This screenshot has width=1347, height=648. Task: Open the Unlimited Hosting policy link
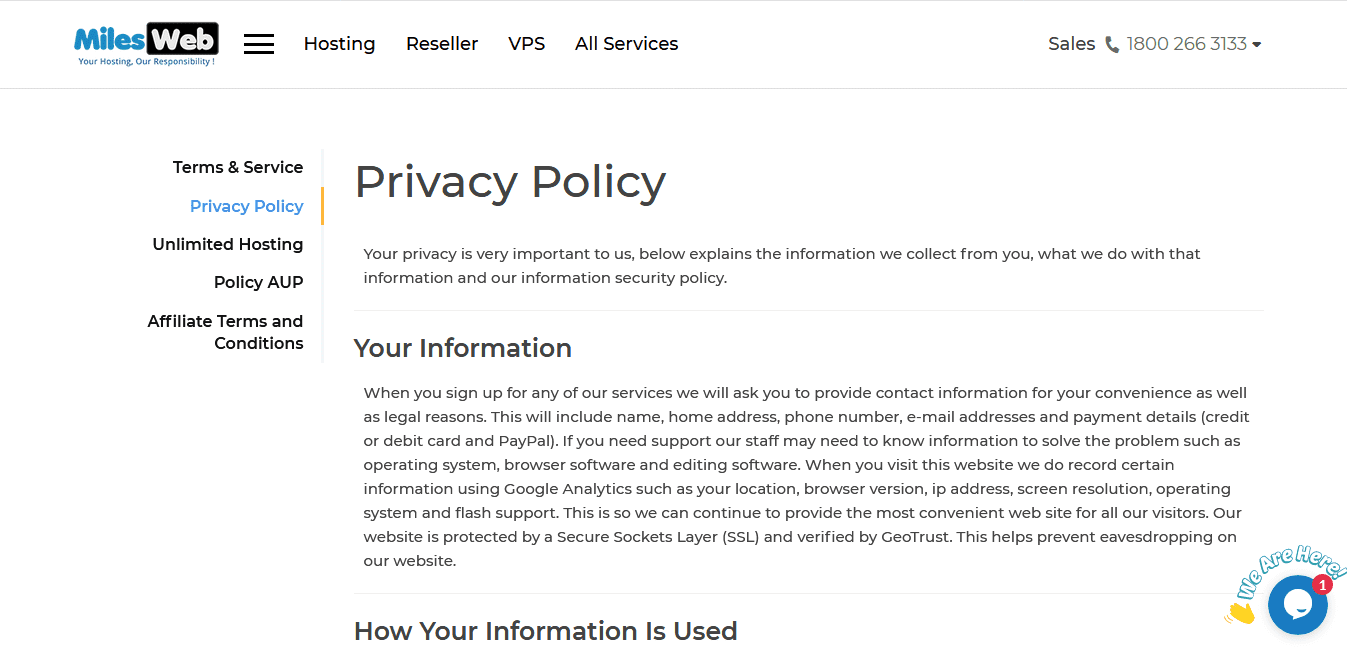pyautogui.click(x=228, y=244)
